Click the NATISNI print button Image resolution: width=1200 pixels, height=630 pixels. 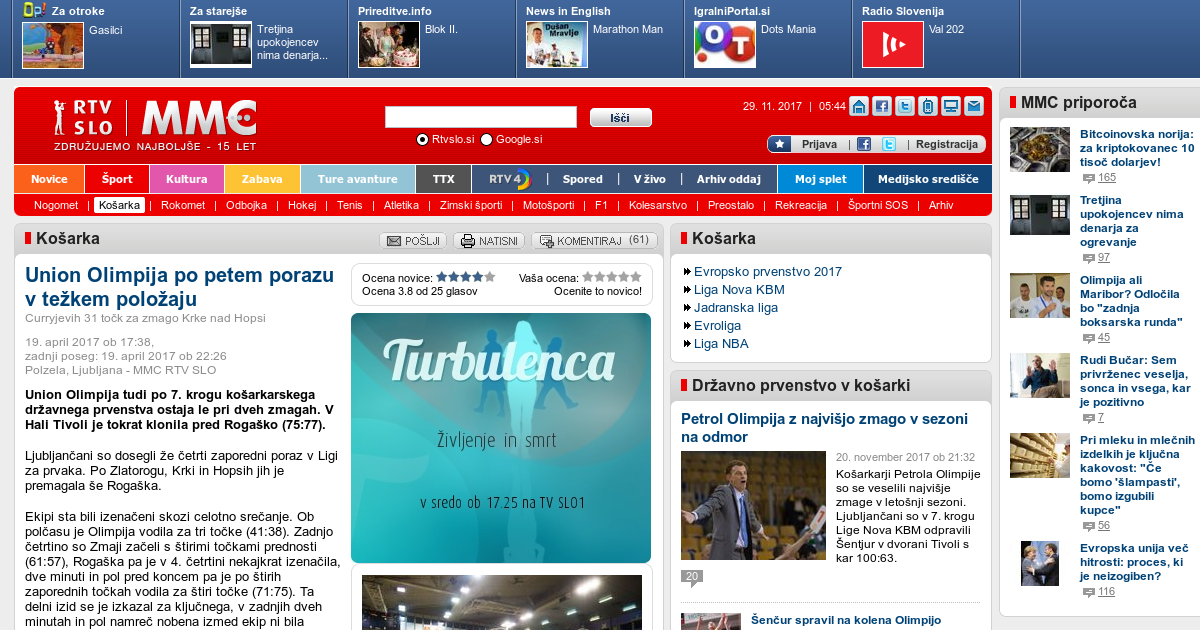click(x=489, y=241)
